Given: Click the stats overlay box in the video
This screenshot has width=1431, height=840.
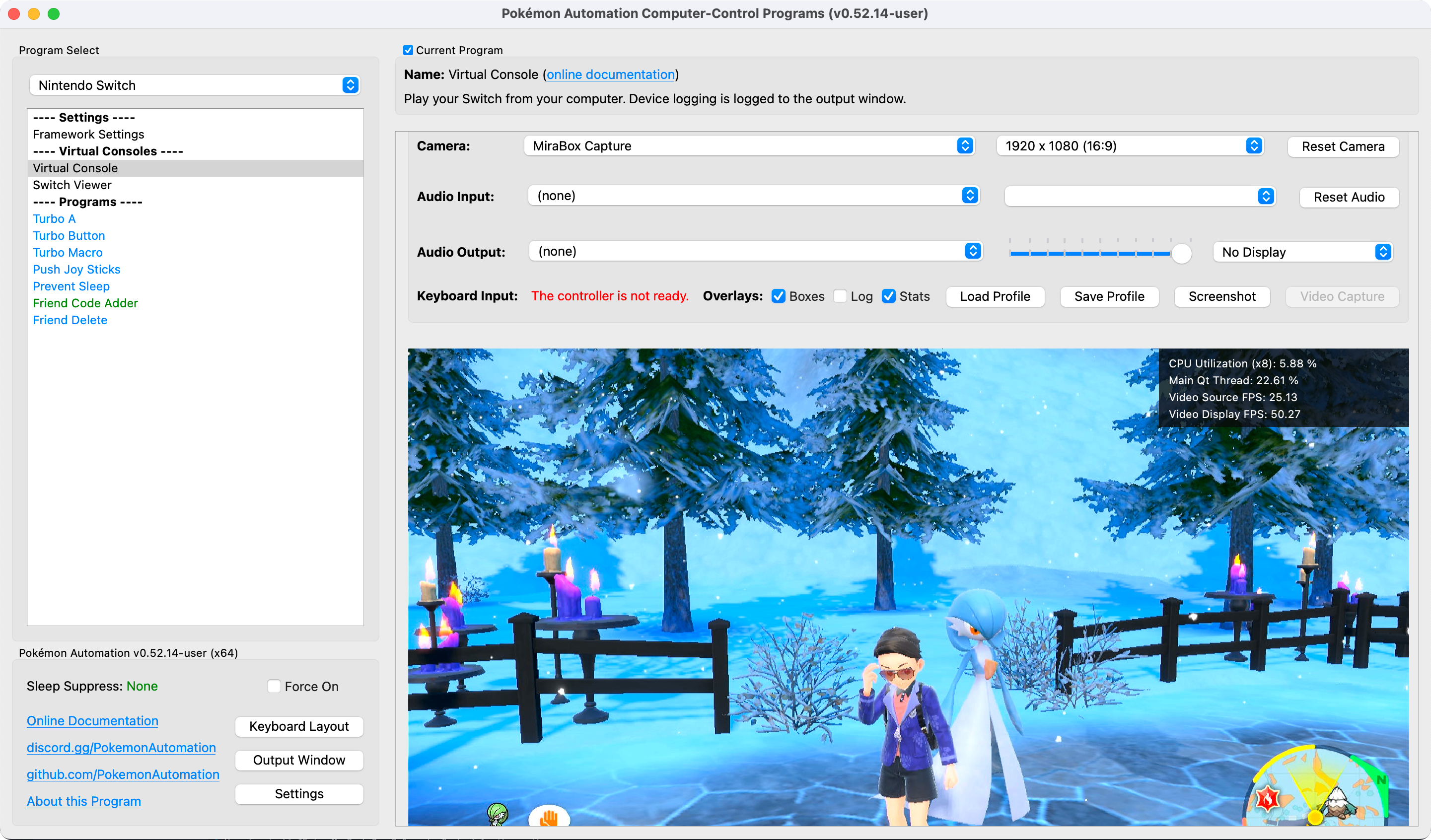Looking at the screenshot, I should pos(1283,388).
